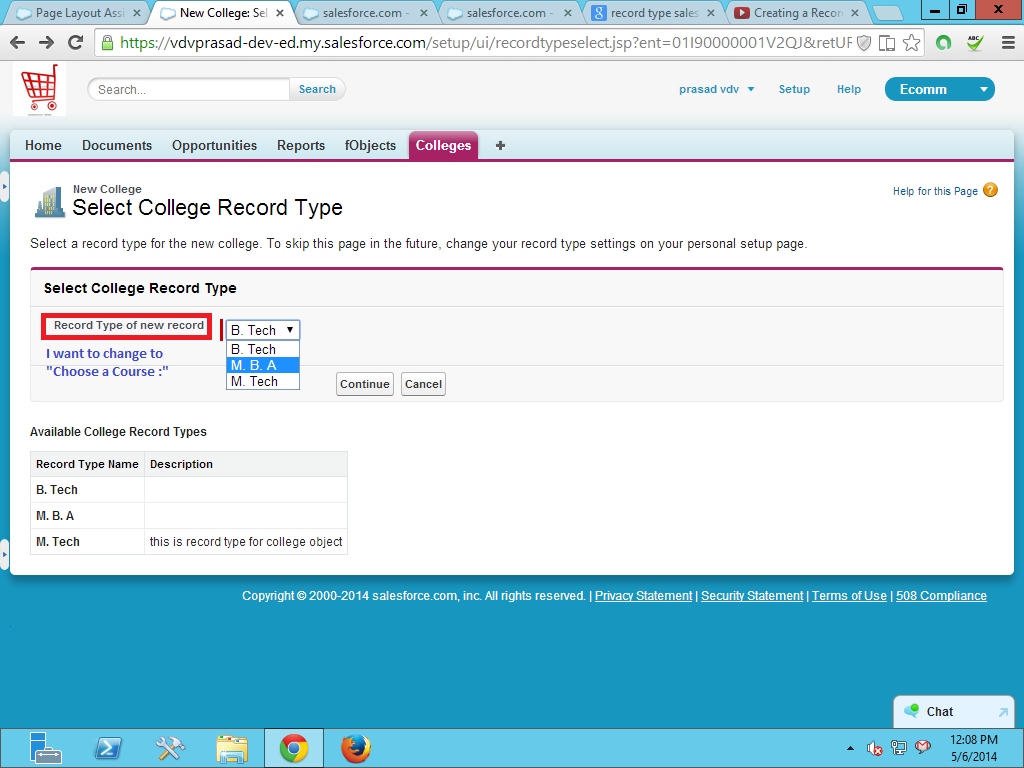Click the browser back arrow
This screenshot has width=1024, height=768.
click(18, 43)
